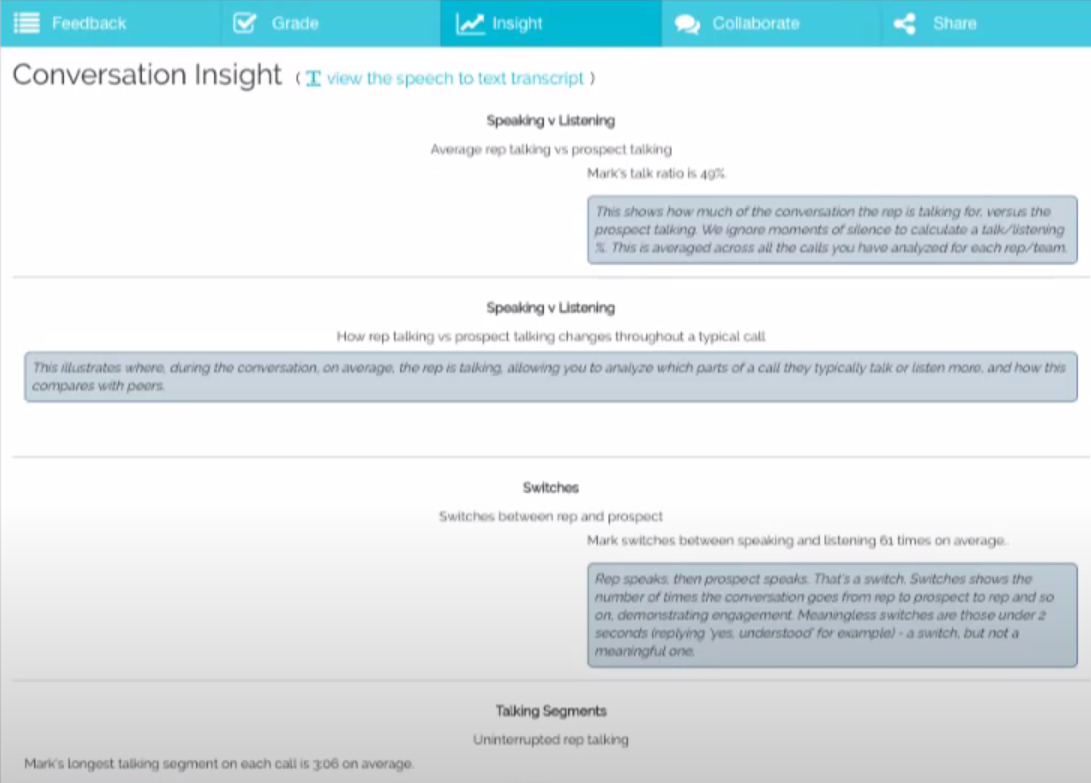The height and width of the screenshot is (783, 1091).
Task: Click the Share network icon
Action: tap(905, 24)
